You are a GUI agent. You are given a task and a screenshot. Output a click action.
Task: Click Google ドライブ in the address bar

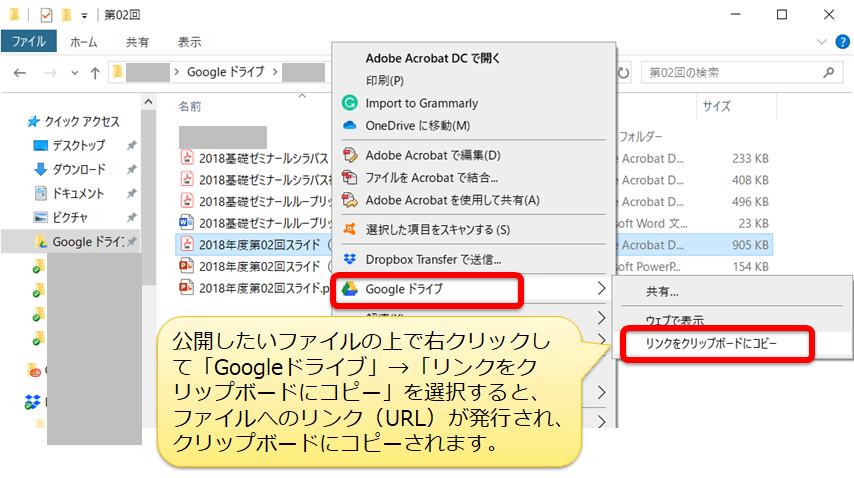pyautogui.click(x=225, y=72)
